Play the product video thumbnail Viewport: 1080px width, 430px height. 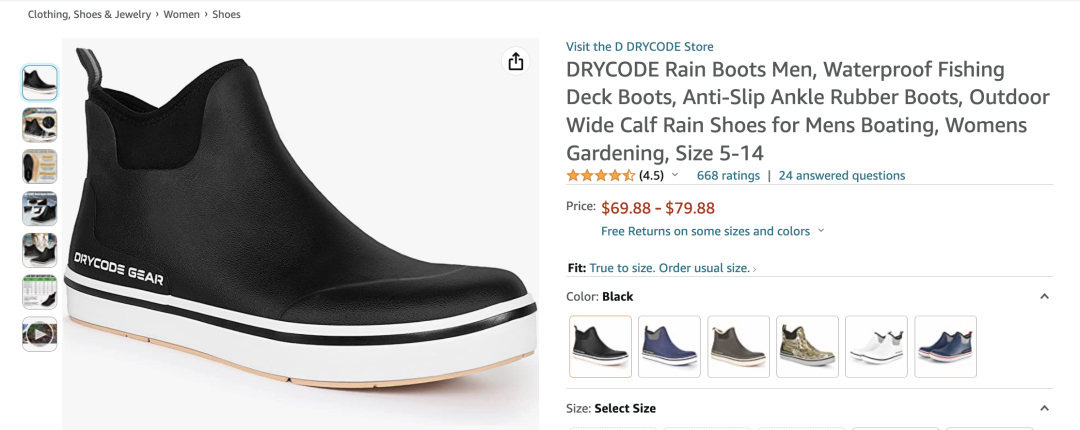click(x=40, y=334)
